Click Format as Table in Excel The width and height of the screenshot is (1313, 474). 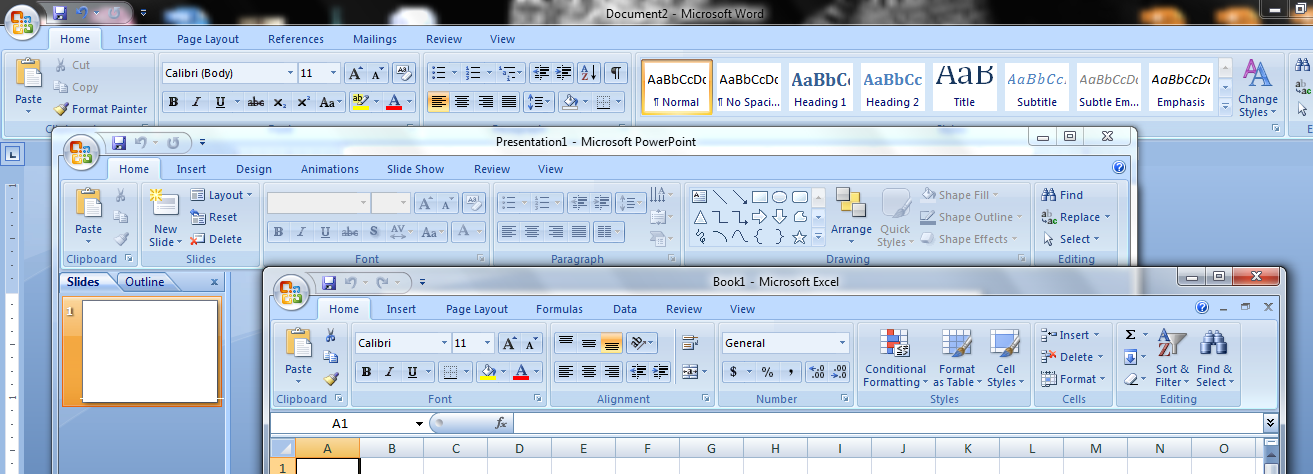[957, 359]
